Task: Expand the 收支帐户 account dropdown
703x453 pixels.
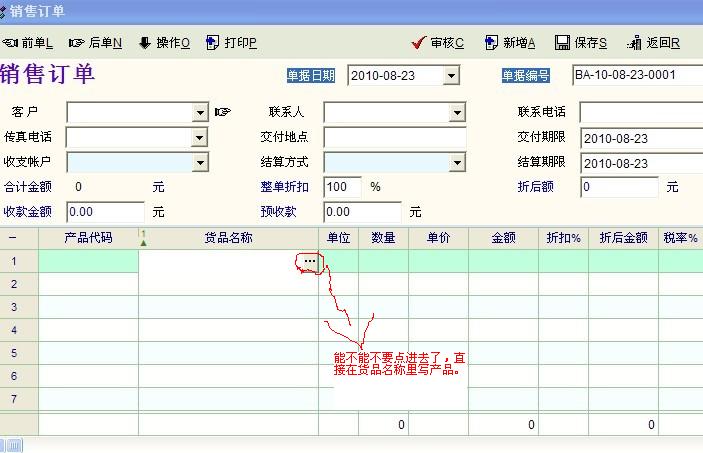Action: click(x=200, y=162)
